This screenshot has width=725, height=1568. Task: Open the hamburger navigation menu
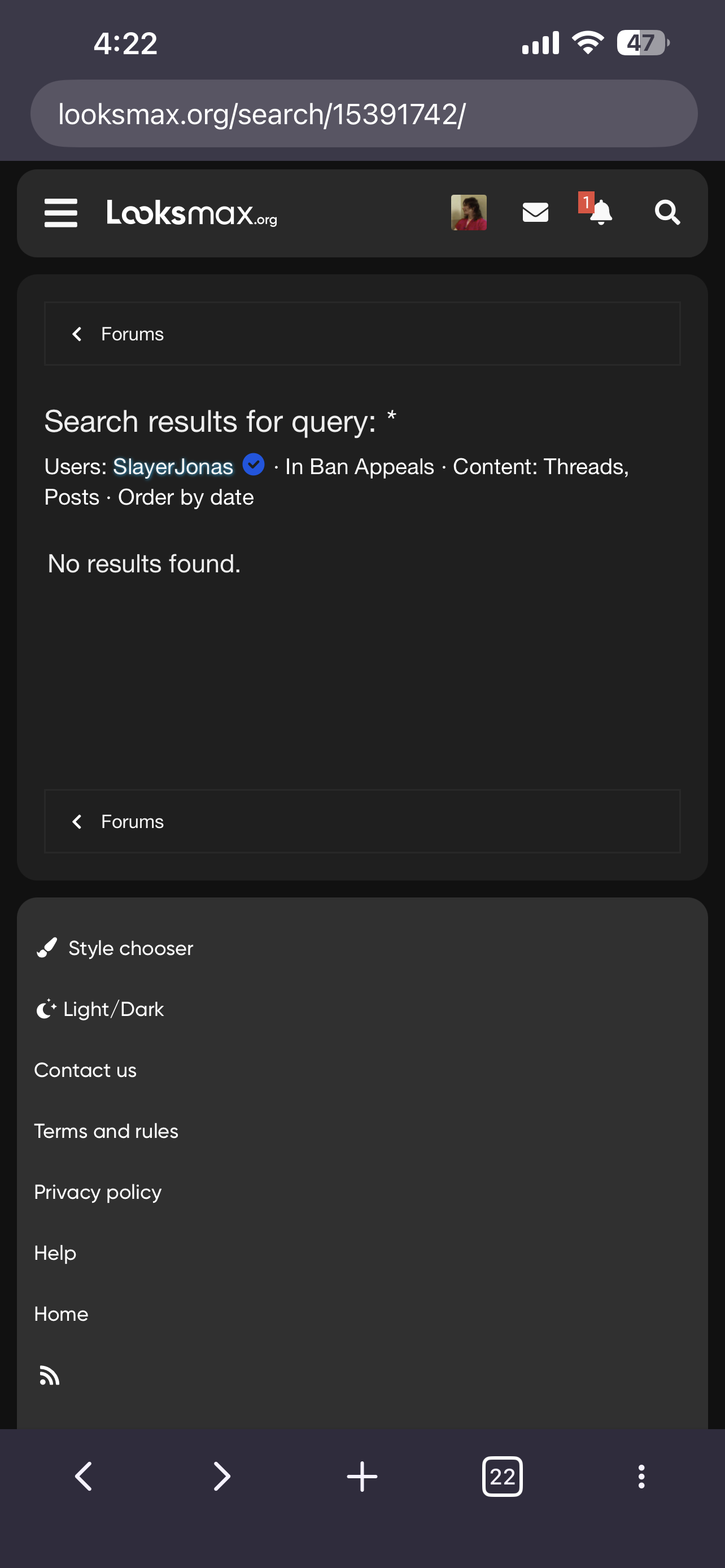61,213
